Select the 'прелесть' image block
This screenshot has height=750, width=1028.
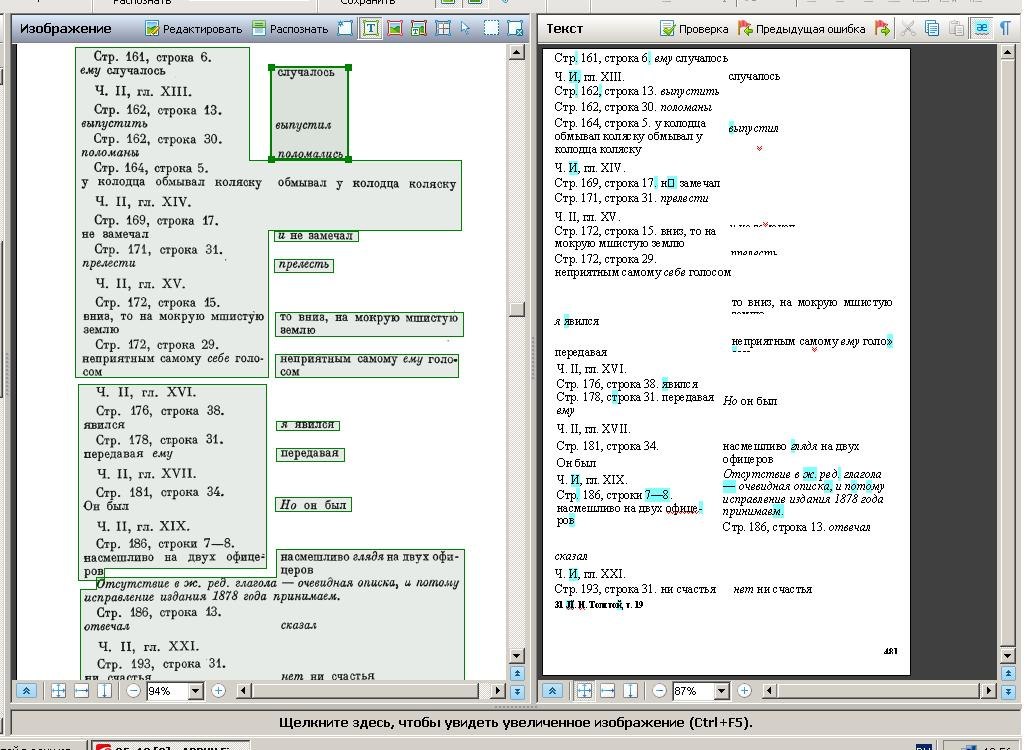tap(304, 265)
